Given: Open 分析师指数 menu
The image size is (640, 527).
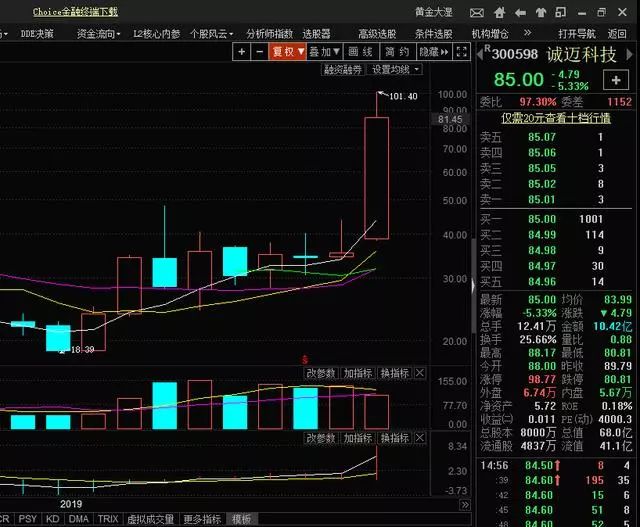Looking at the screenshot, I should 269,34.
